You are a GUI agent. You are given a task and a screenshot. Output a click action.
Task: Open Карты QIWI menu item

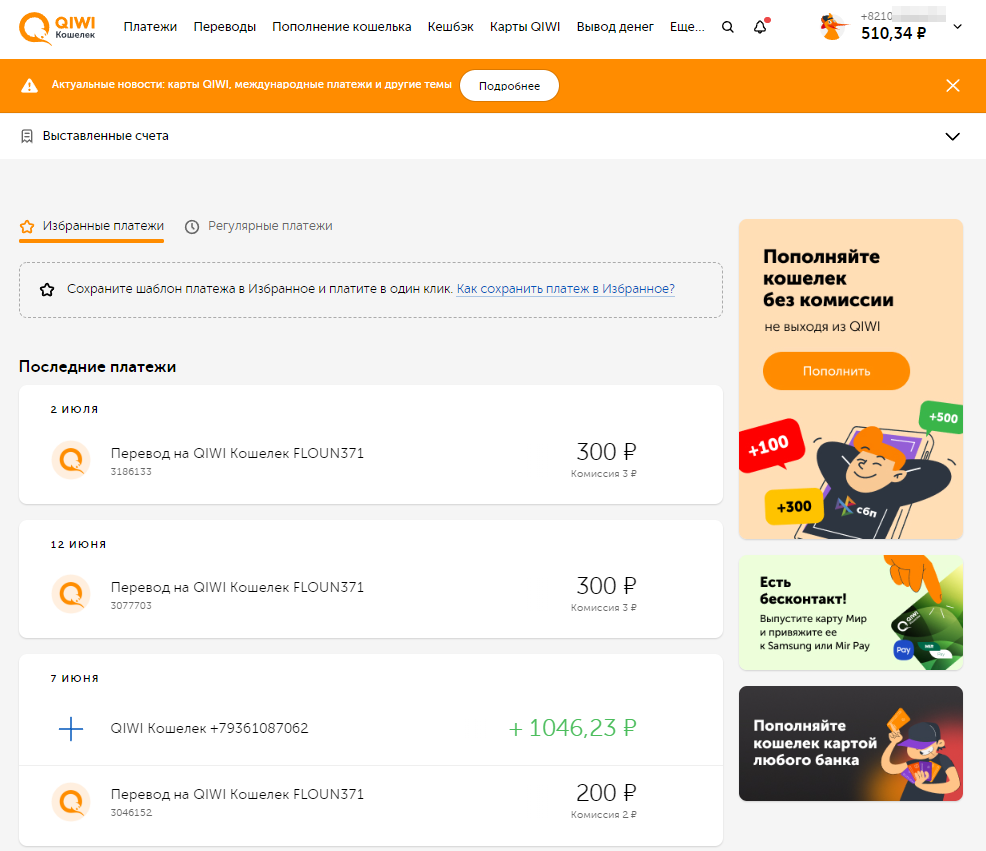click(x=525, y=27)
